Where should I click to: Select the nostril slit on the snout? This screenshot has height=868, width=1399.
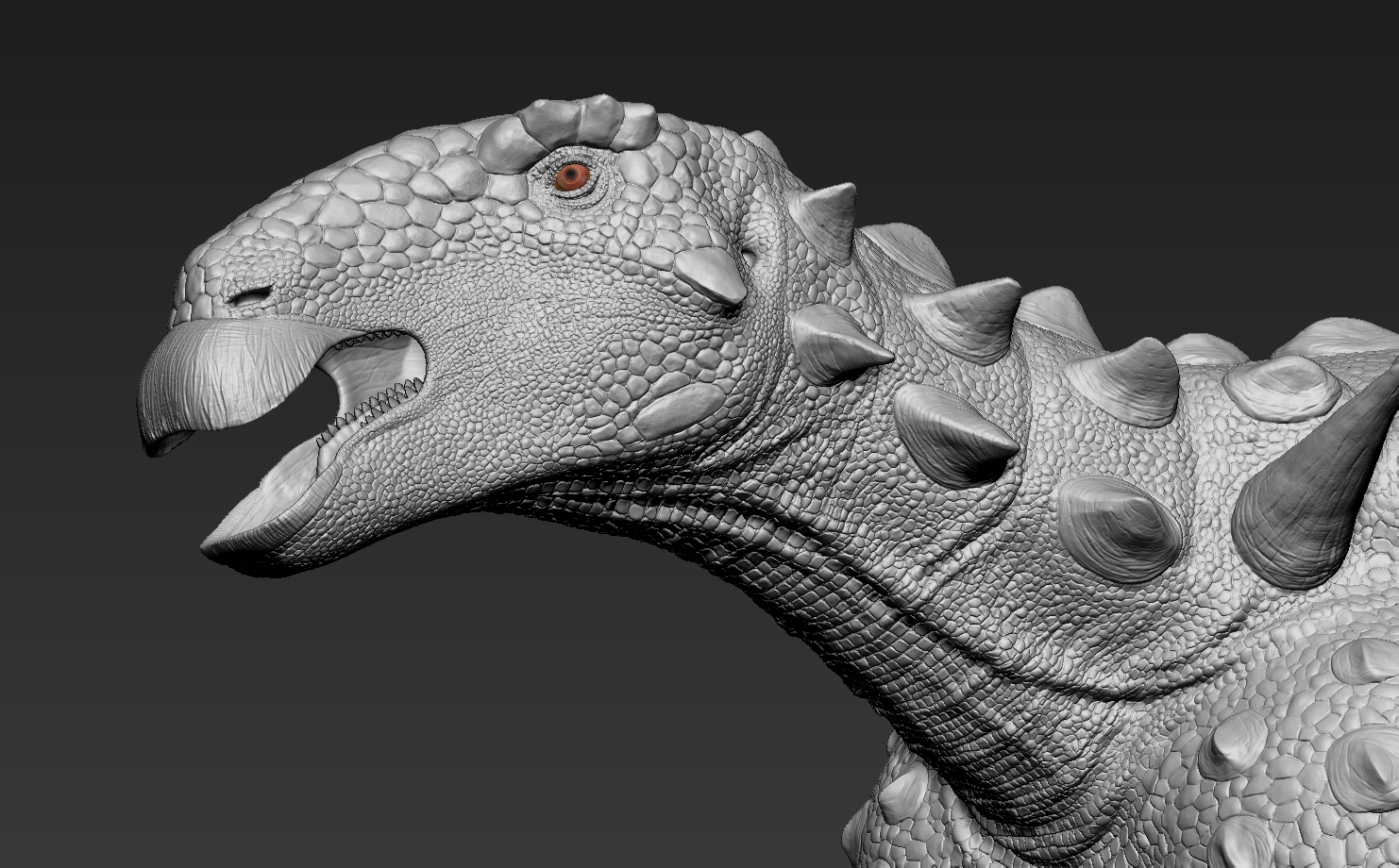[x=248, y=296]
